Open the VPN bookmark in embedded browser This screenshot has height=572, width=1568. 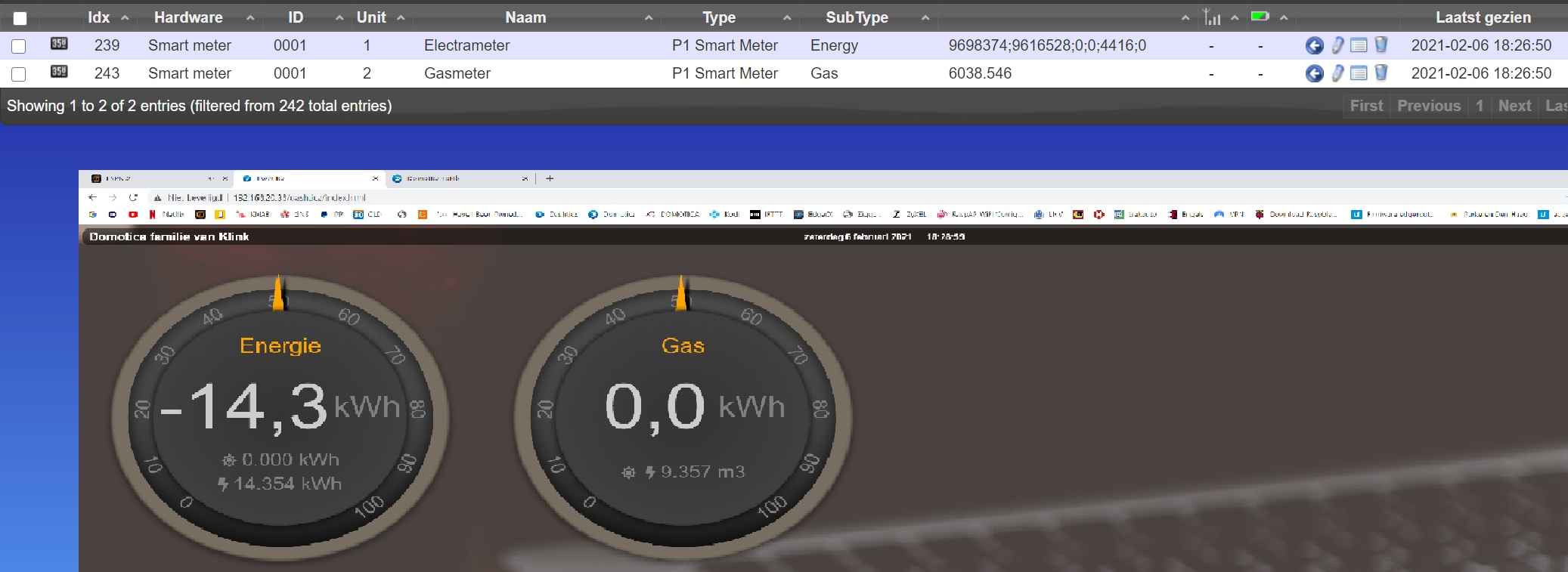tap(1230, 215)
